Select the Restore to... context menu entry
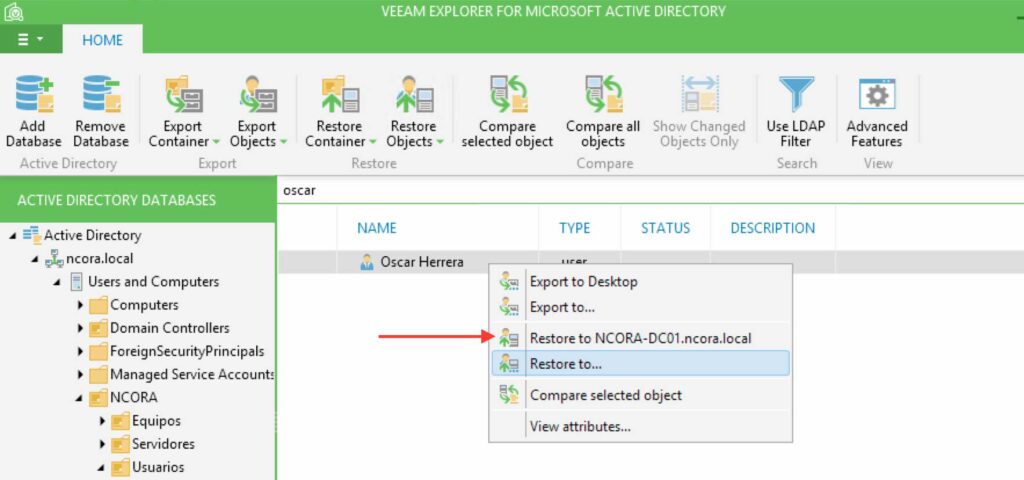 (x=640, y=364)
